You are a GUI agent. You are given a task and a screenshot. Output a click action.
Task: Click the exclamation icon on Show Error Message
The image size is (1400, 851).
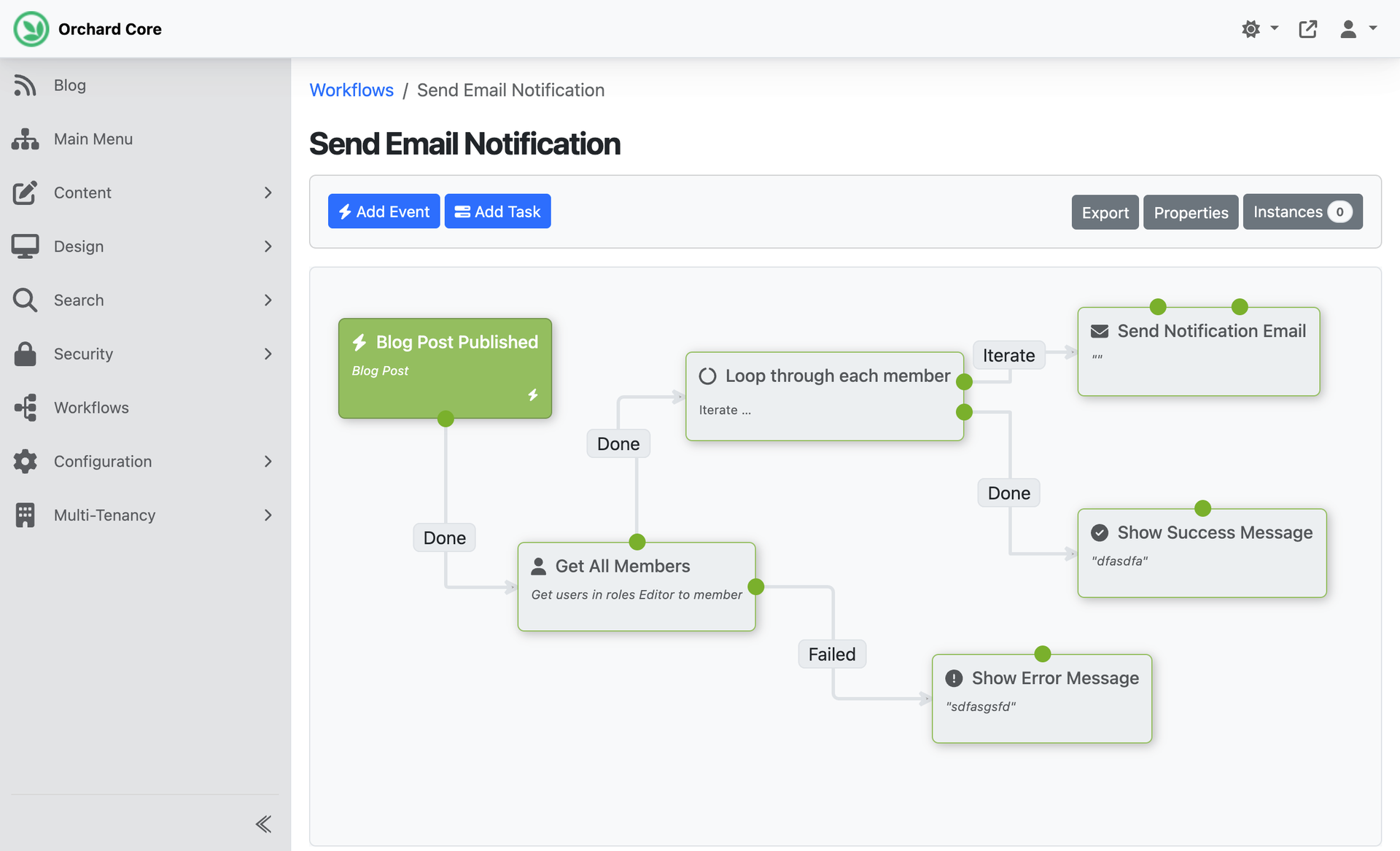tap(954, 678)
